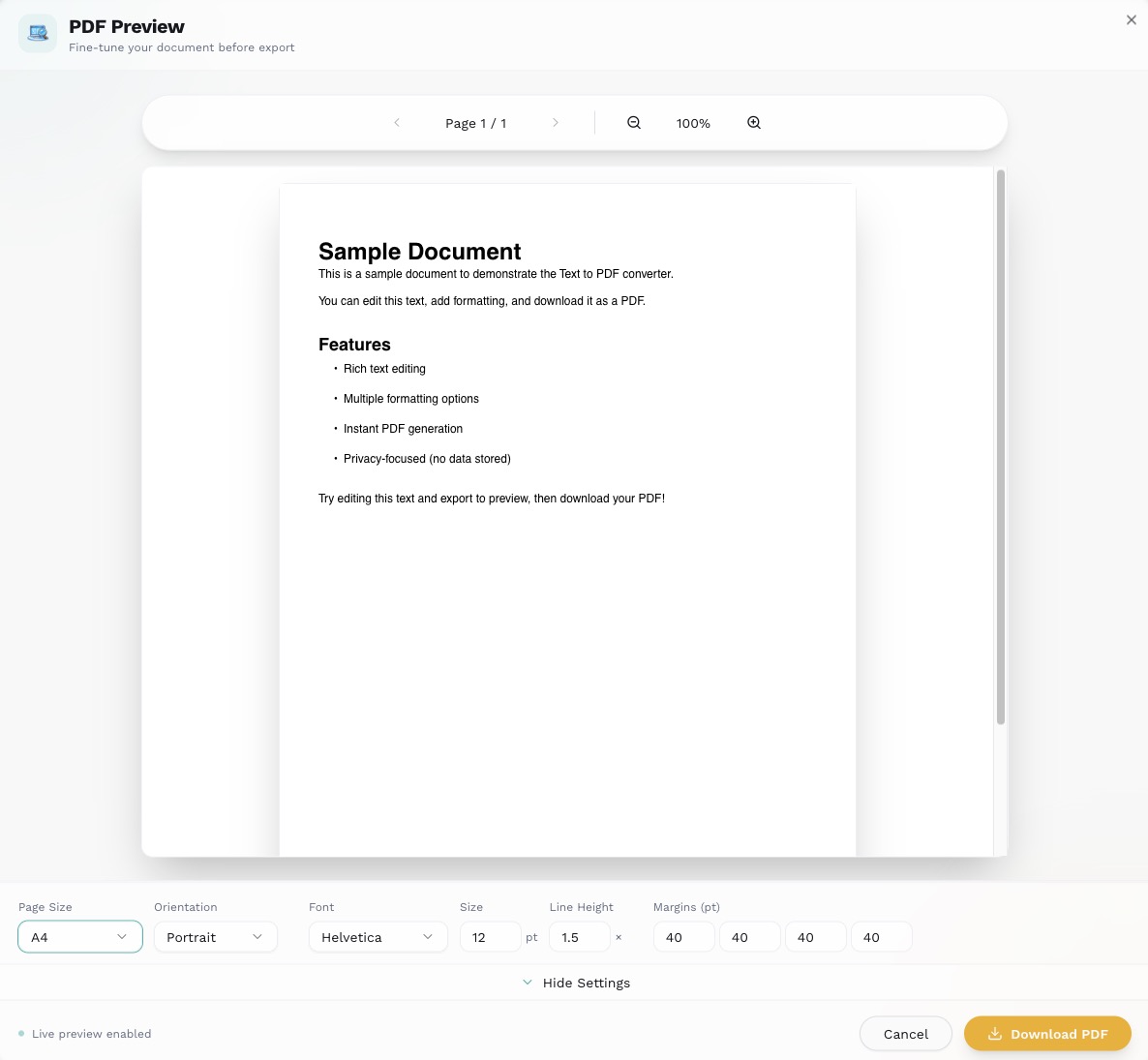Viewport: 1148px width, 1060px height.
Task: Click the zoom in magnifier icon
Action: tap(754, 123)
